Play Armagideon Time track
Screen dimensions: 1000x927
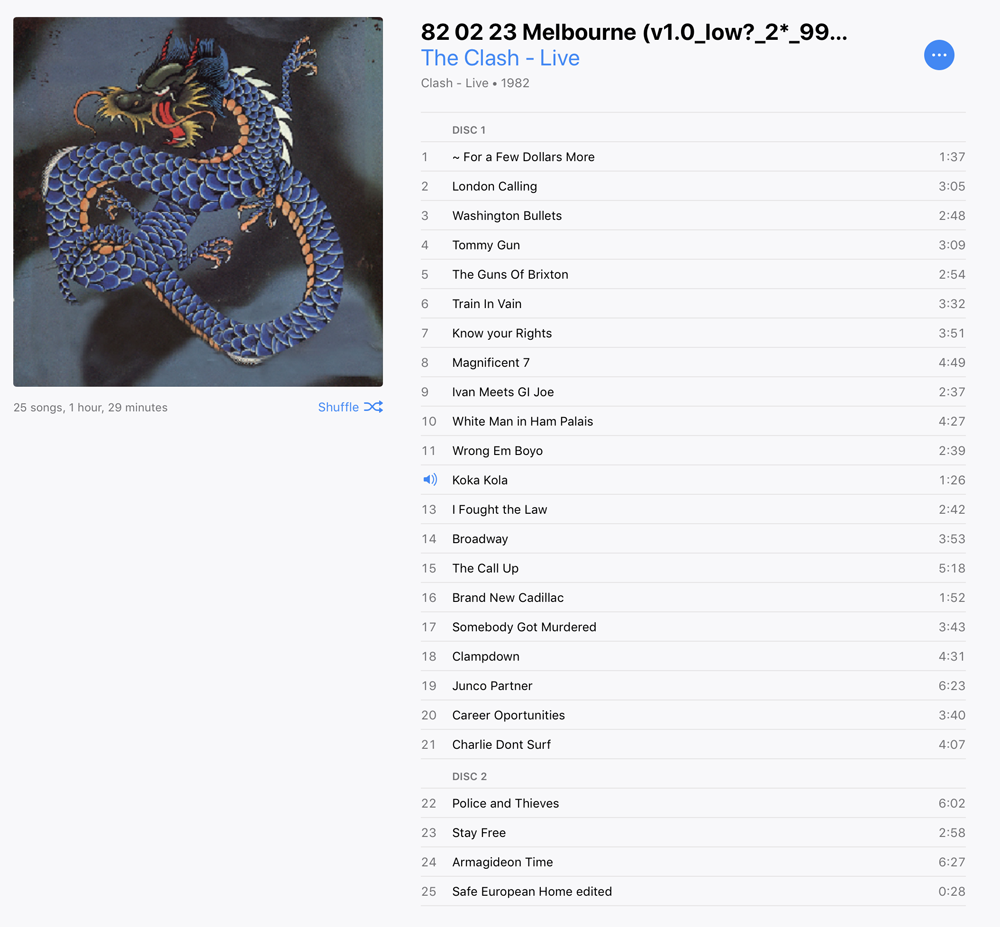point(693,862)
